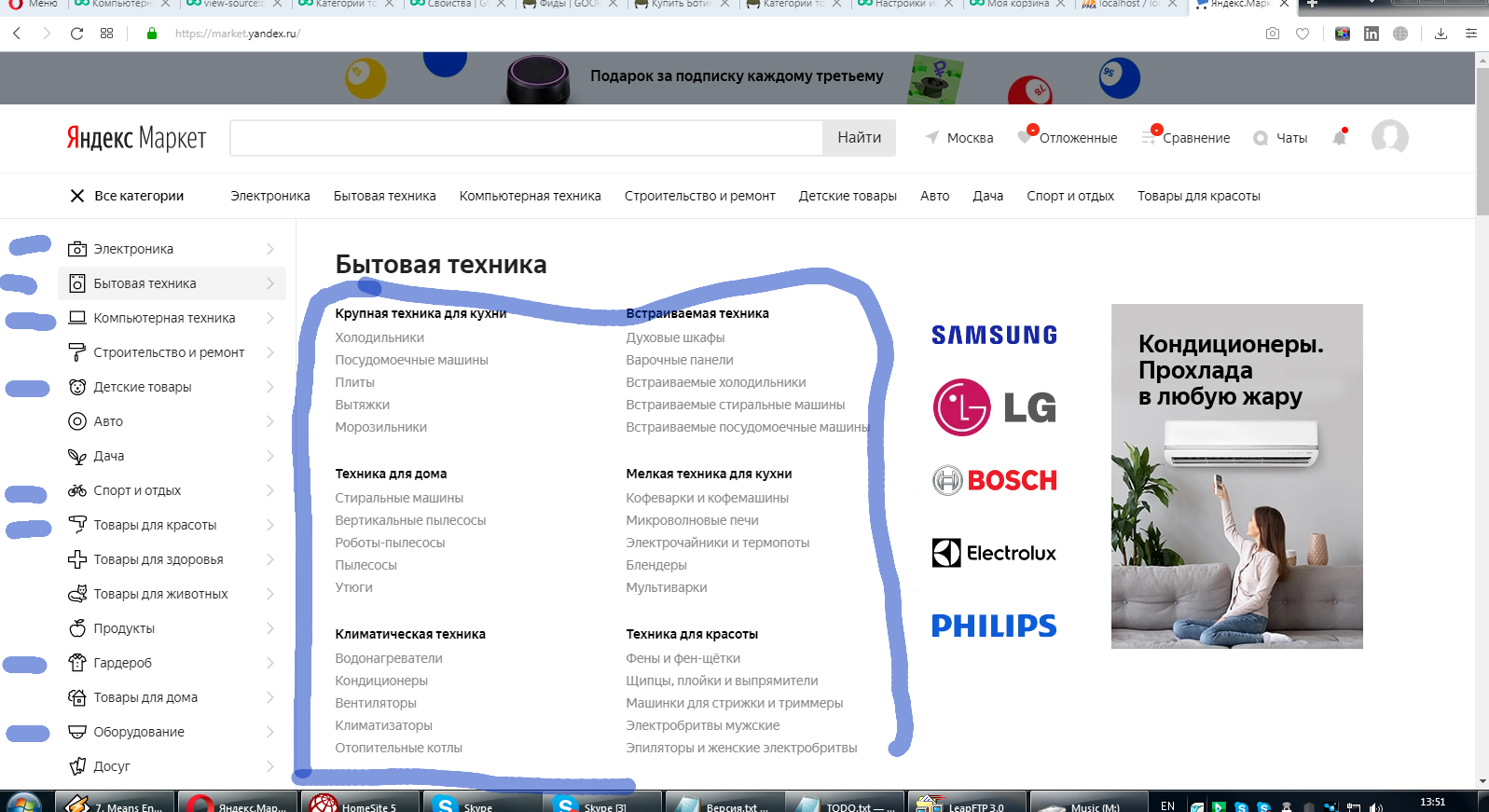Reload the page with browser refresh icon
This screenshot has width=1489, height=812.
click(77, 34)
